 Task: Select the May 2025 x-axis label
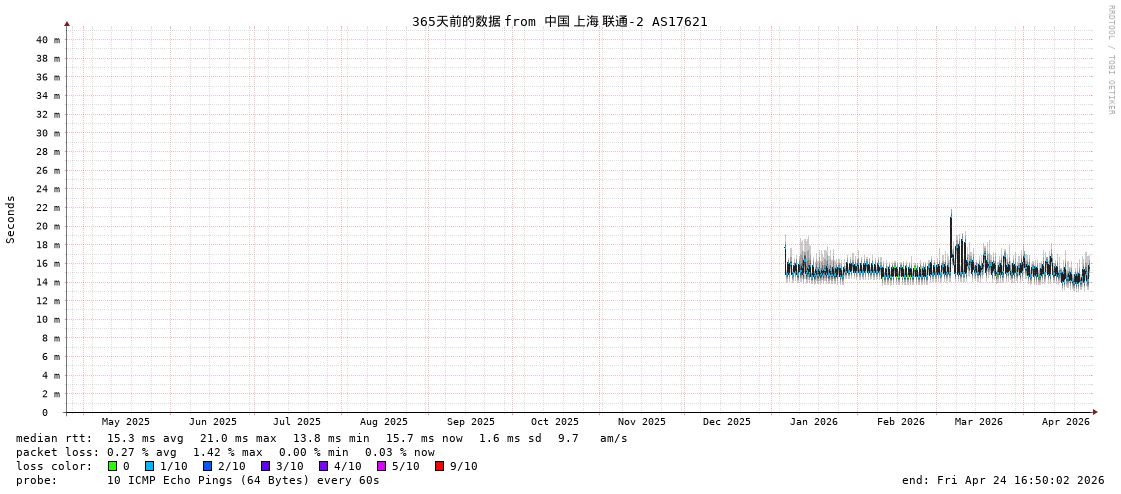(x=125, y=422)
